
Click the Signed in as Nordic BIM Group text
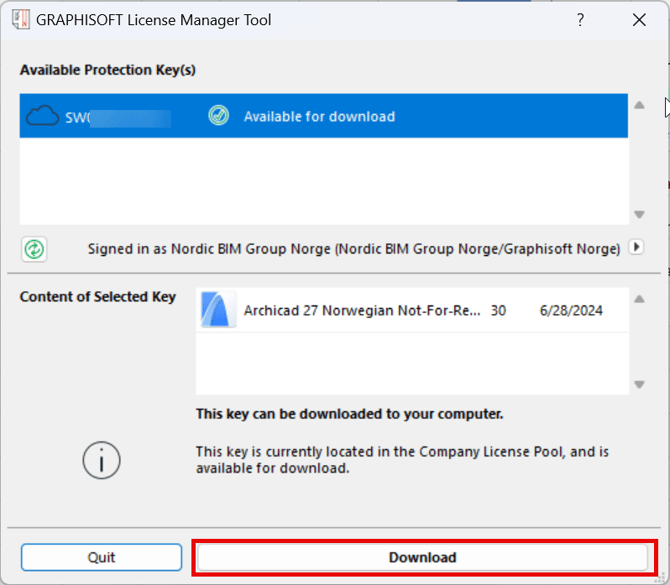click(354, 248)
